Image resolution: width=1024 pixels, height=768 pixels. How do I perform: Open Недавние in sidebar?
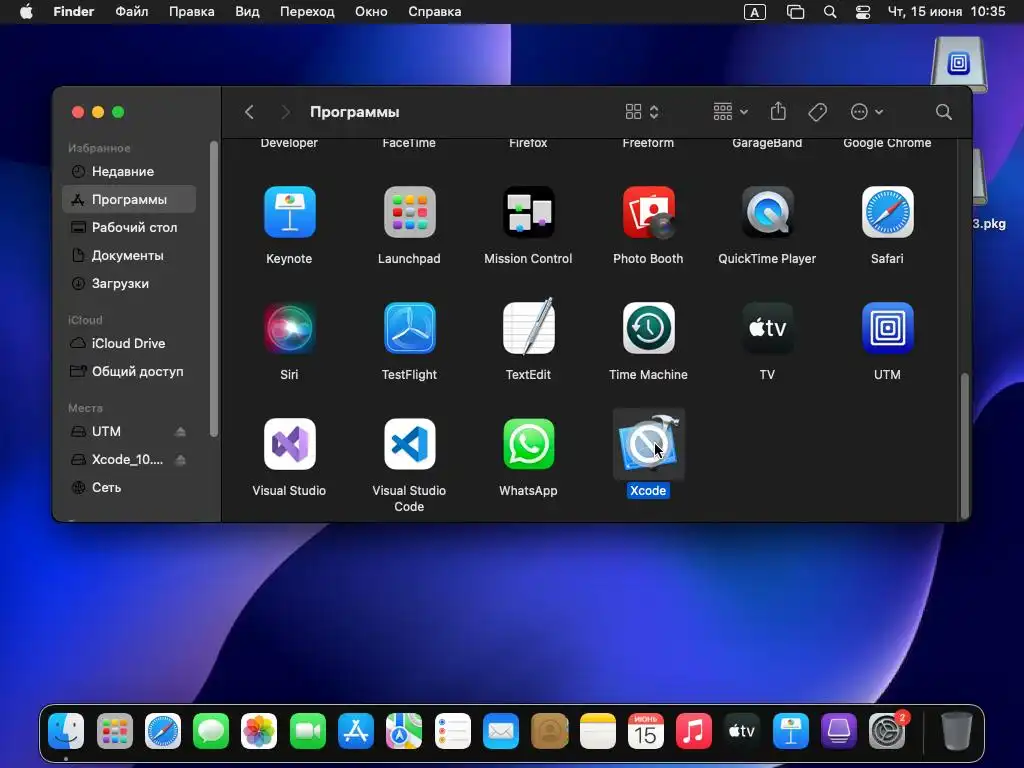tap(129, 171)
